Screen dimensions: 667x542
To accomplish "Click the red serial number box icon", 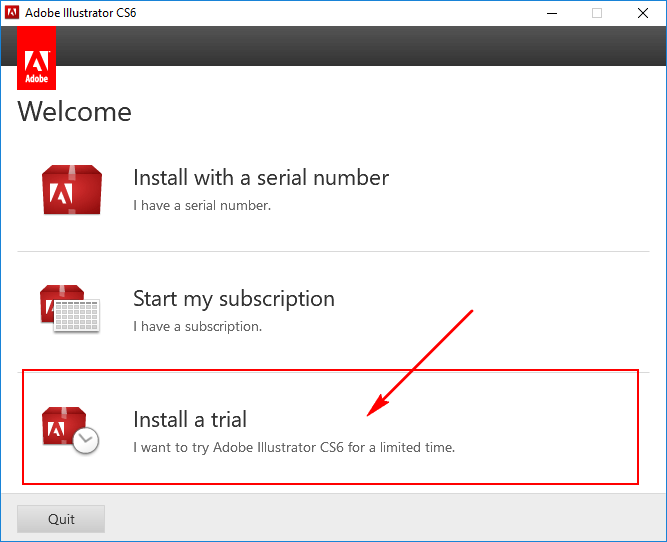I will (x=72, y=190).
